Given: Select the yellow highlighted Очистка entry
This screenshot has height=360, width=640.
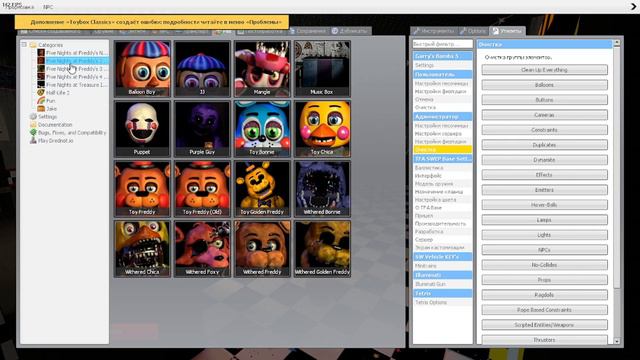Looking at the screenshot, I should [x=442, y=149].
